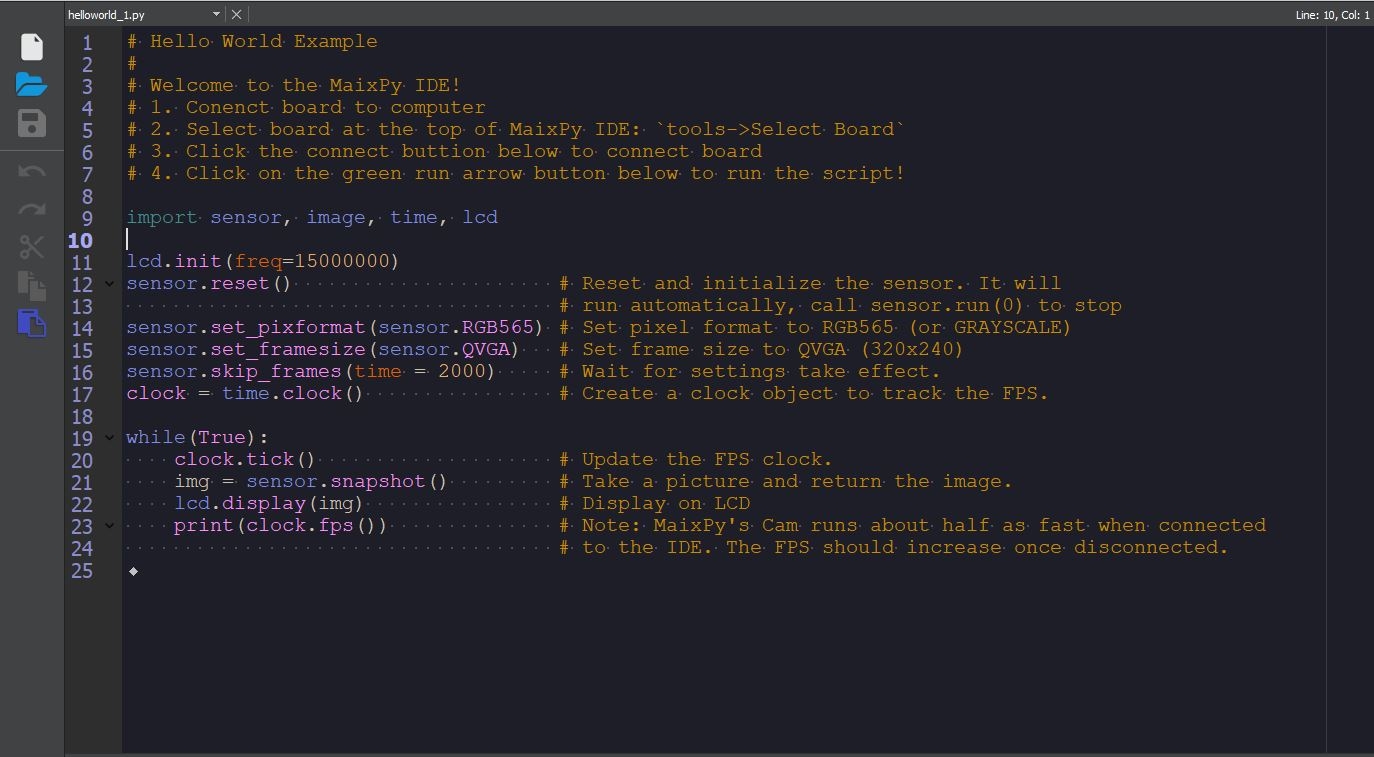Cut selection using the scissors icon
Viewport: 1374px width, 757px height.
coord(32,247)
